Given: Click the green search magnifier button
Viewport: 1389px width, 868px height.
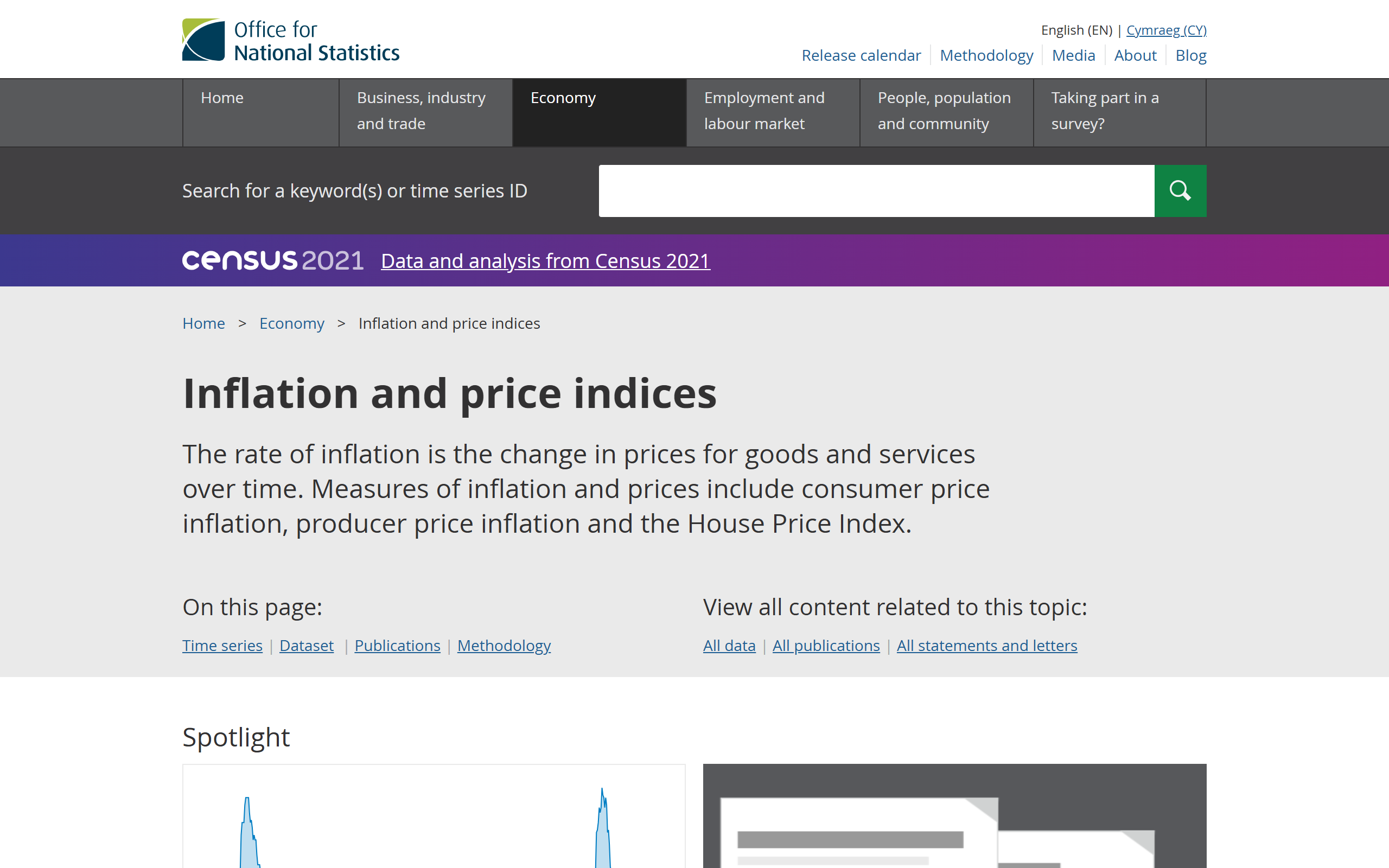Looking at the screenshot, I should [x=1180, y=190].
